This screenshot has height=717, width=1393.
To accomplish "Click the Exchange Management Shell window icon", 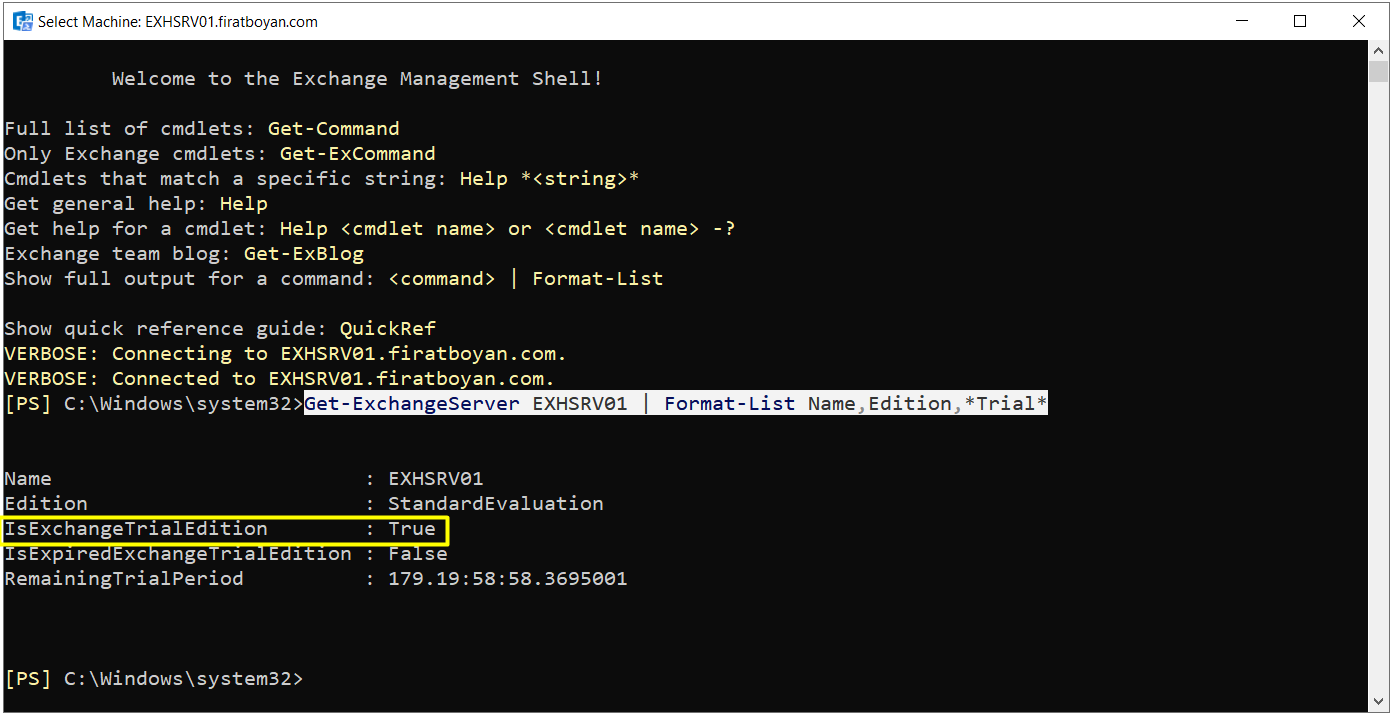I will click(x=22, y=21).
